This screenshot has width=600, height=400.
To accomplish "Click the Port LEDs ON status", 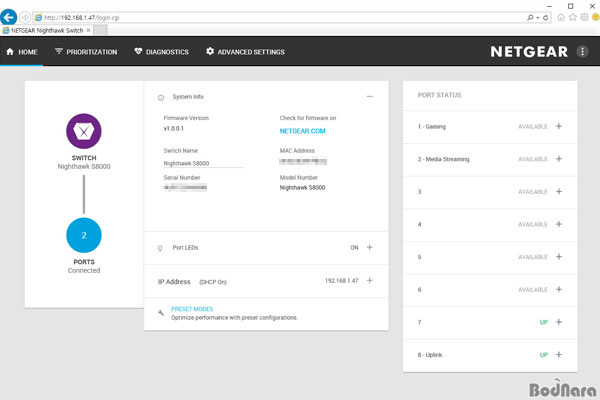I will [354, 248].
